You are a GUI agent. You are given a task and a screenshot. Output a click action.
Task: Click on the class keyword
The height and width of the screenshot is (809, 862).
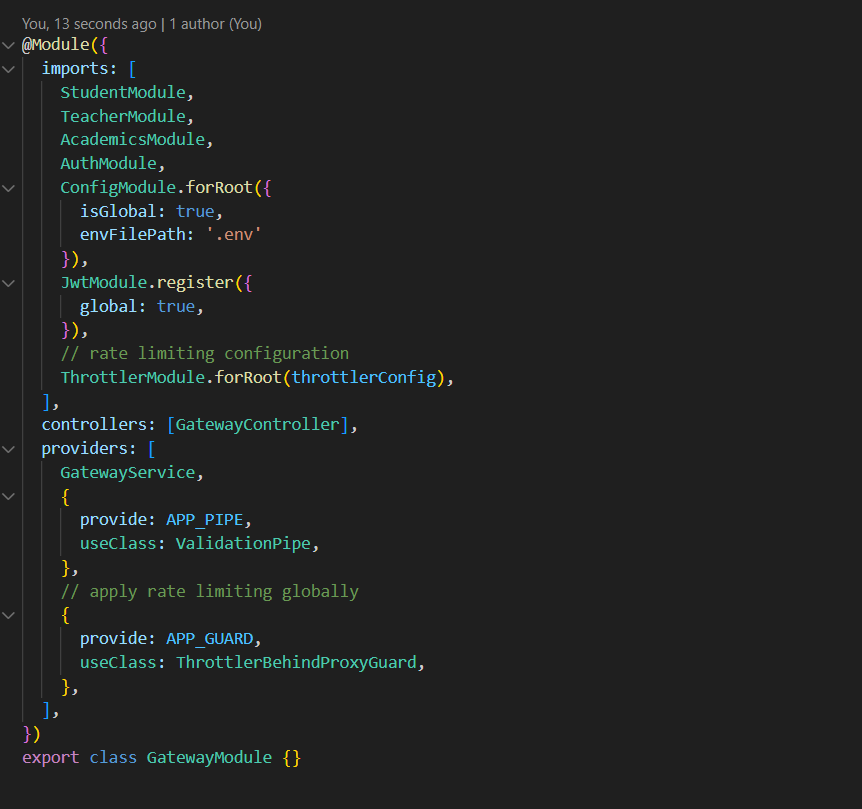(113, 758)
